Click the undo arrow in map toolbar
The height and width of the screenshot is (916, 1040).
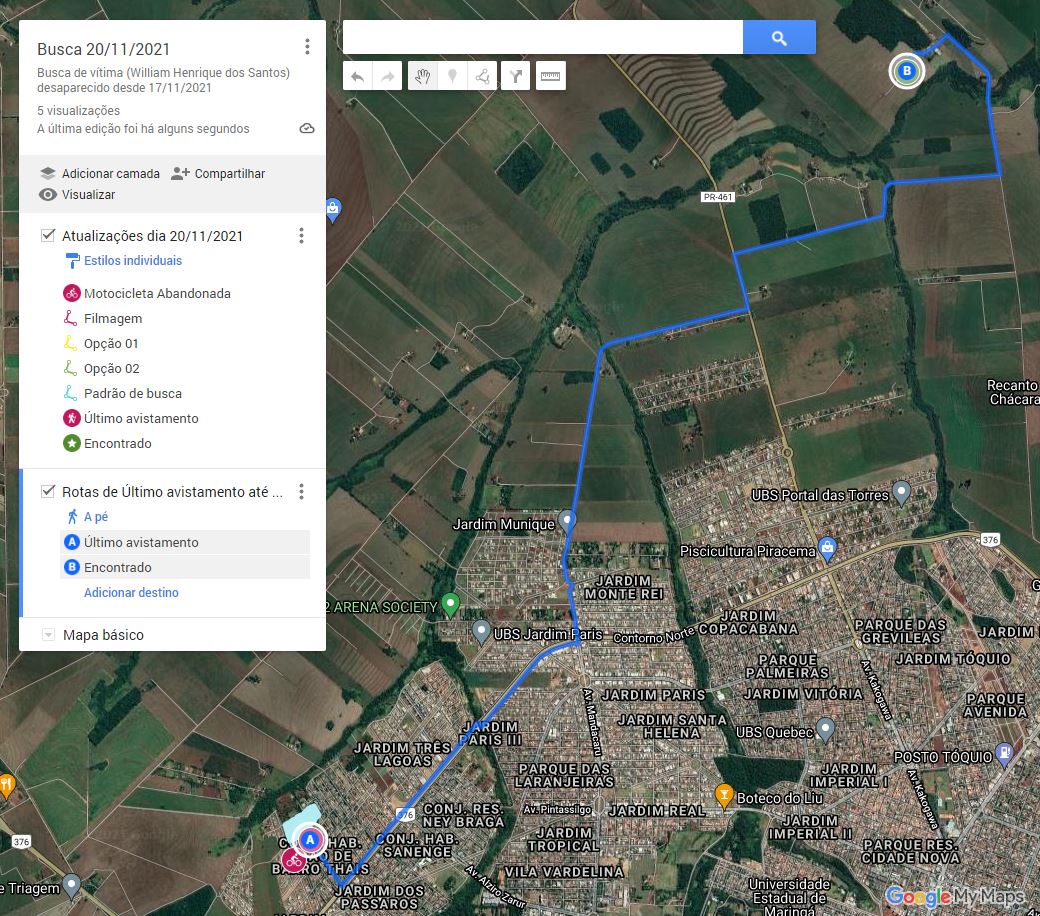[x=358, y=76]
